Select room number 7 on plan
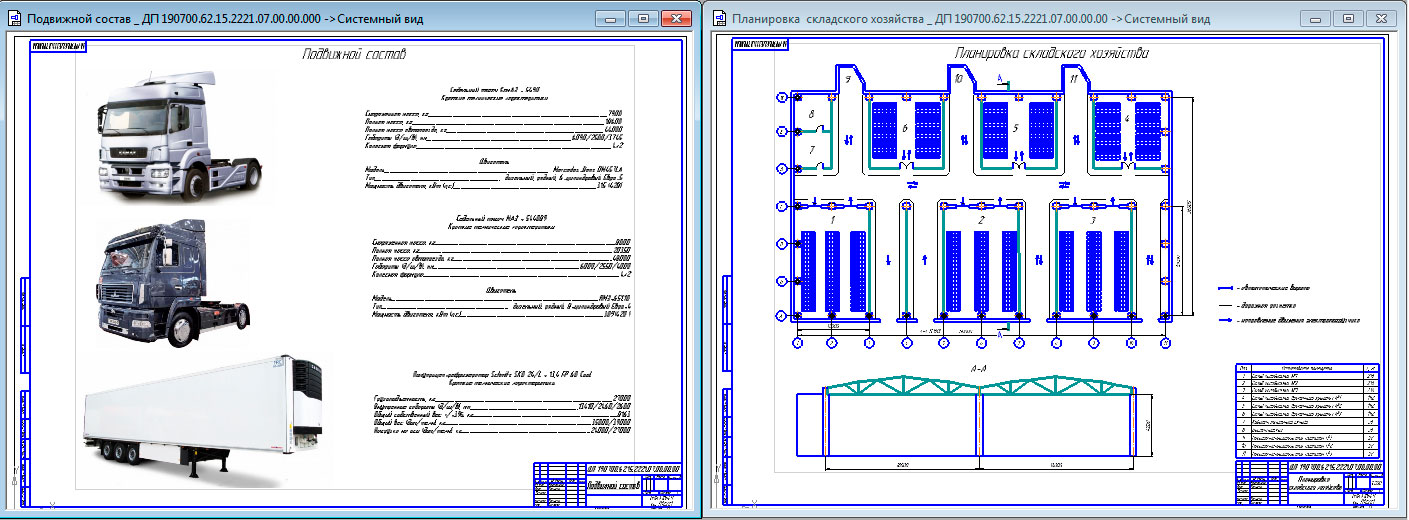The image size is (1409, 520). (x=813, y=150)
